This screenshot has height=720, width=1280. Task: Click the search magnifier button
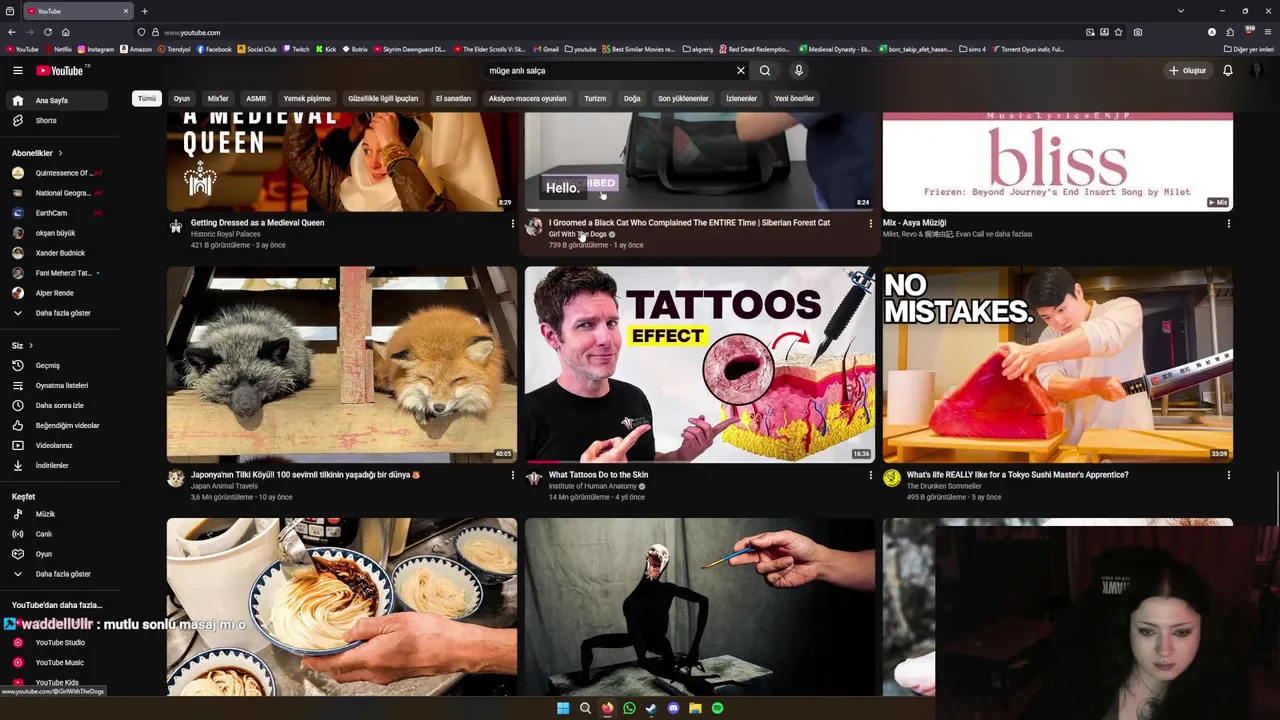point(765,70)
